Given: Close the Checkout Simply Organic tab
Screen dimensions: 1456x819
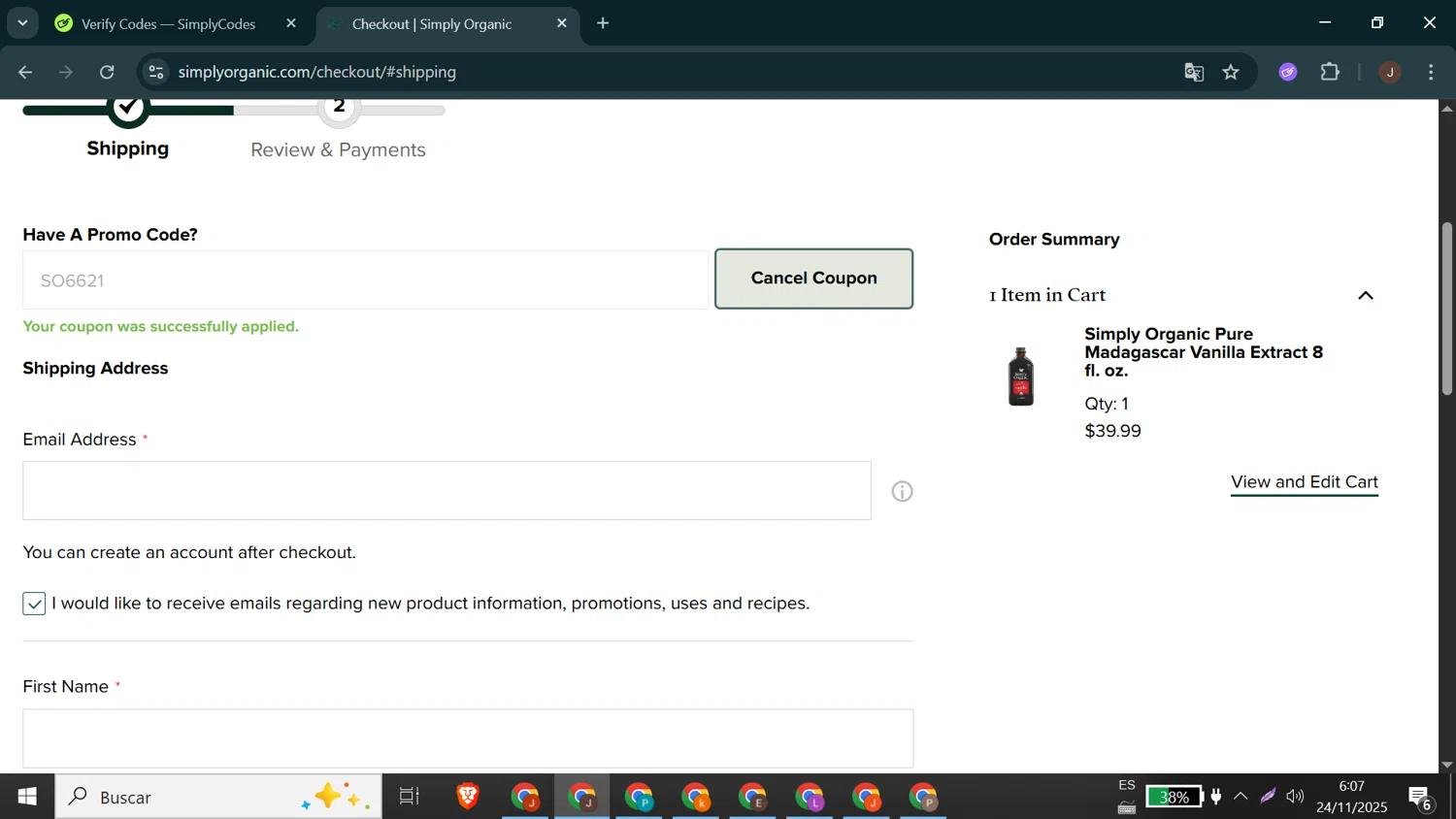Looking at the screenshot, I should (562, 23).
